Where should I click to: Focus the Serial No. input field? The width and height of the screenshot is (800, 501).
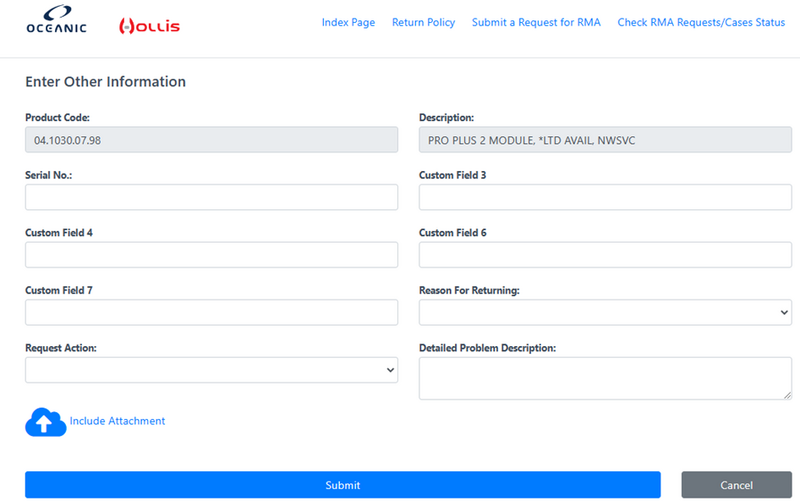(211, 198)
